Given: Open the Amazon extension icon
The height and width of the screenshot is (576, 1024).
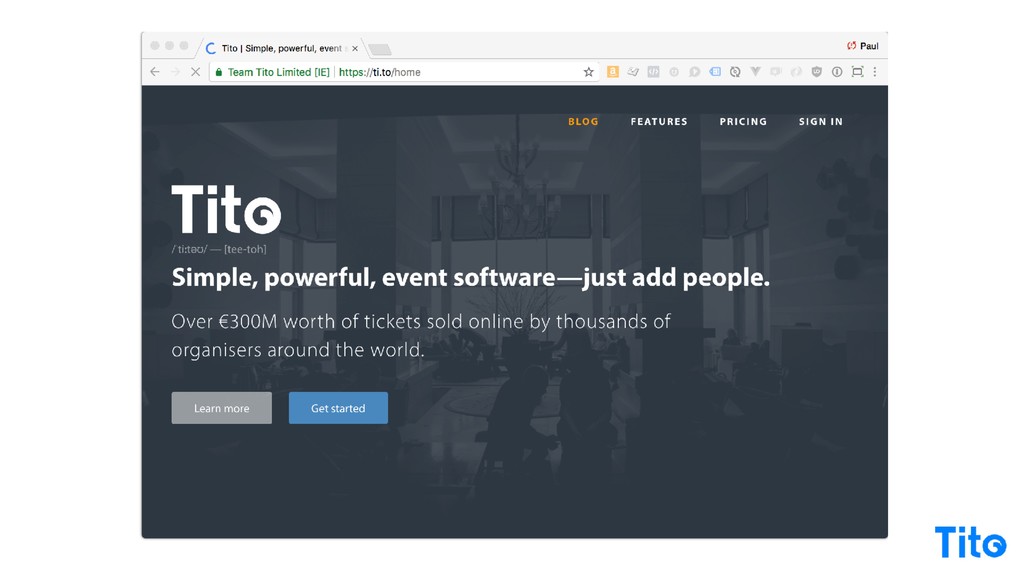Looking at the screenshot, I should (613, 72).
